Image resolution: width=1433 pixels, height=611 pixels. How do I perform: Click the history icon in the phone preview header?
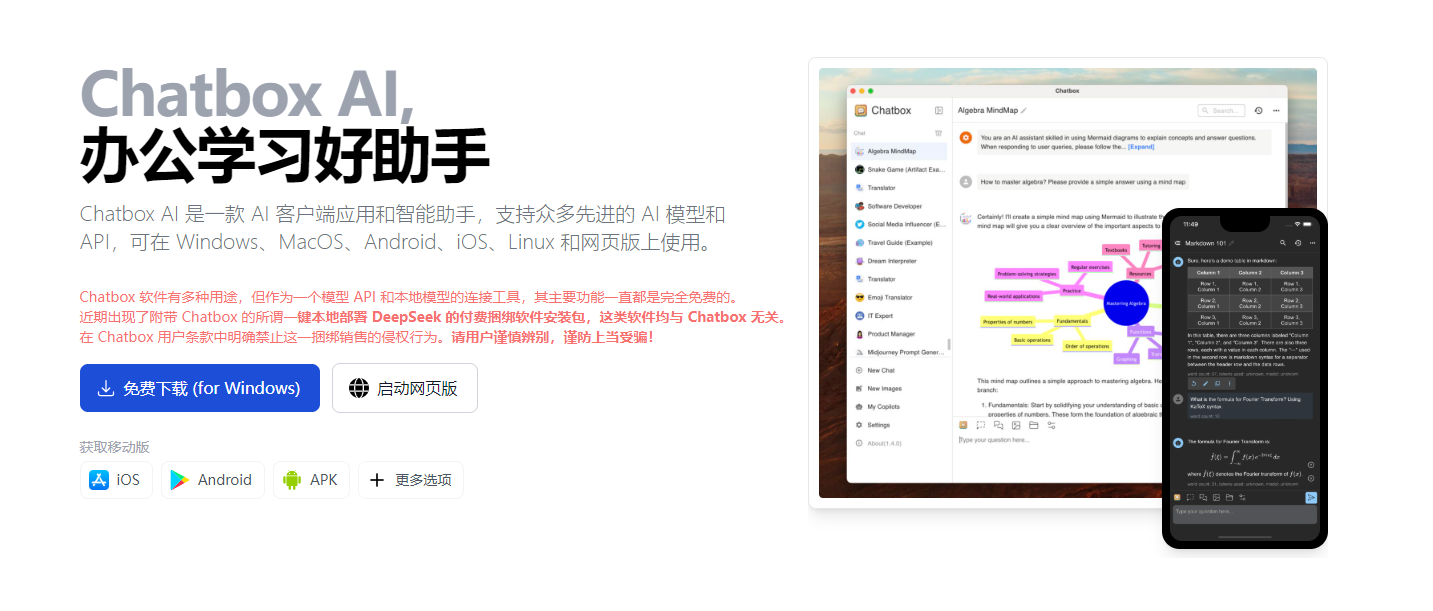pyautogui.click(x=1298, y=243)
